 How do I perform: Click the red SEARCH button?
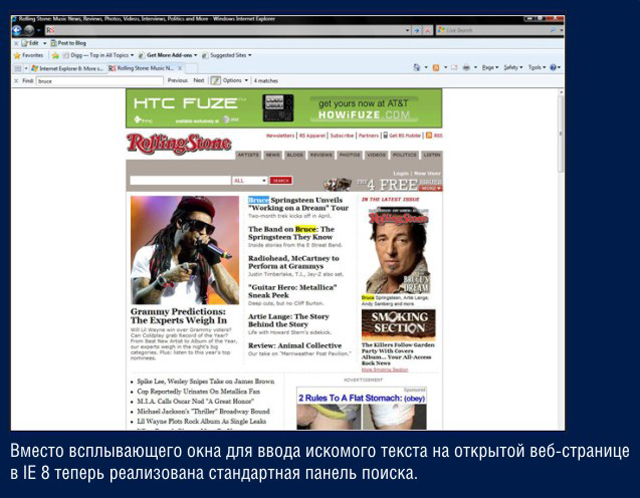(x=281, y=180)
